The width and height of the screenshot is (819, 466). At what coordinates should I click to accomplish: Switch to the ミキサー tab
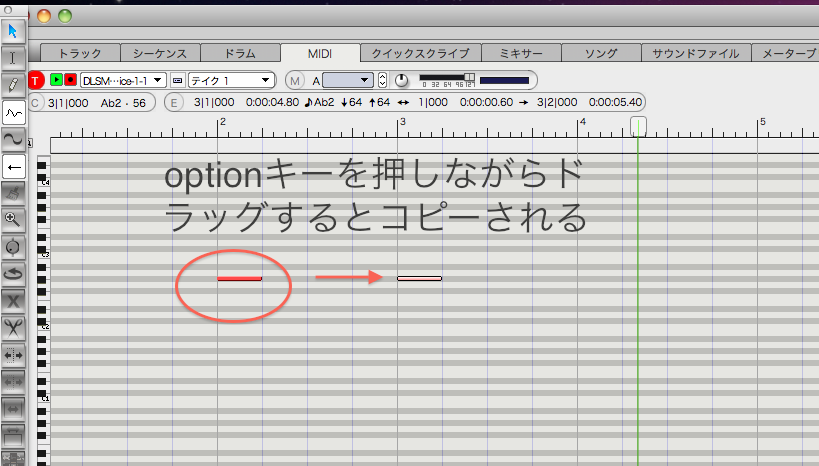click(x=519, y=52)
